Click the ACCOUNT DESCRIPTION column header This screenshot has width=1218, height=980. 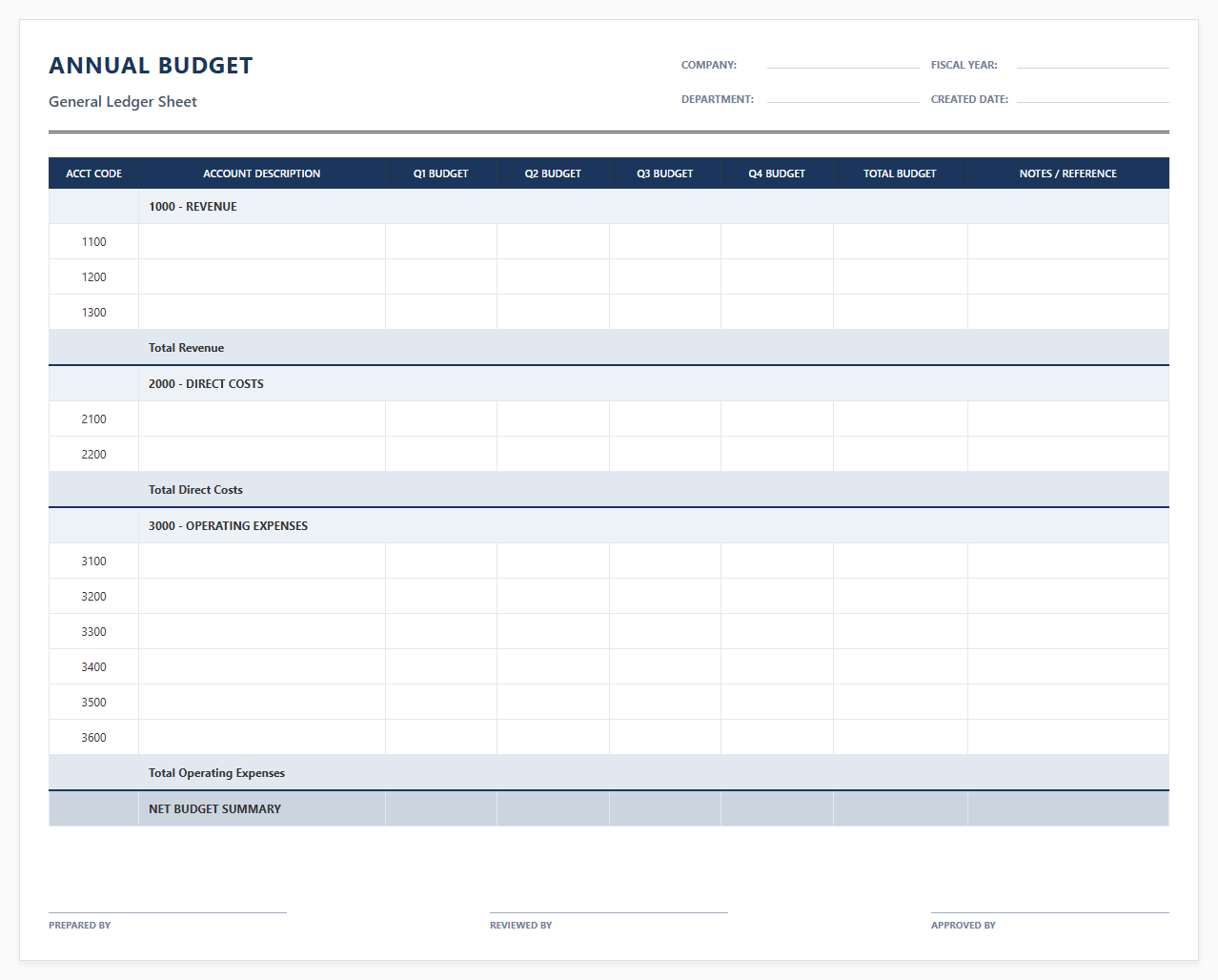click(x=262, y=174)
